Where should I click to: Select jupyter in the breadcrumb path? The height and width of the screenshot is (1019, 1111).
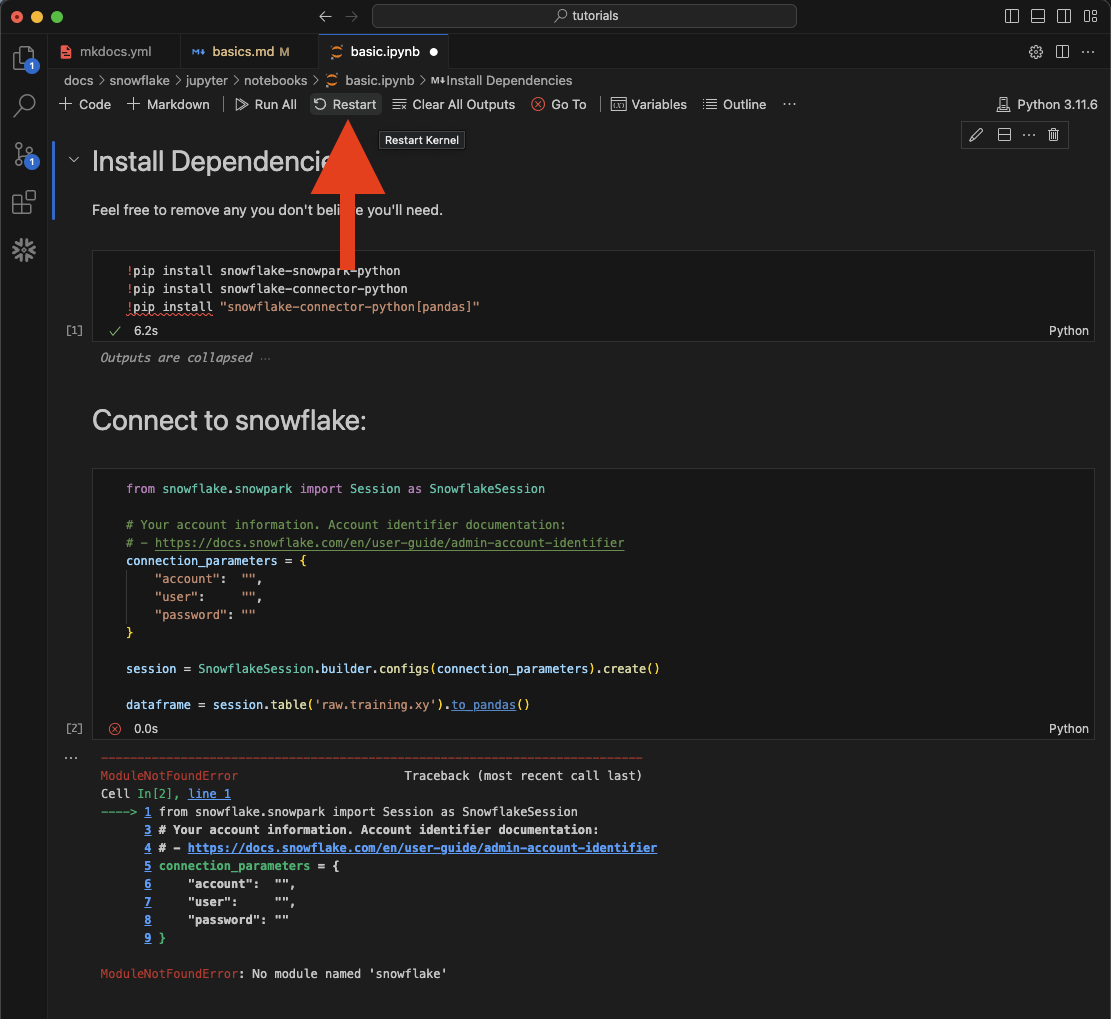coord(207,81)
